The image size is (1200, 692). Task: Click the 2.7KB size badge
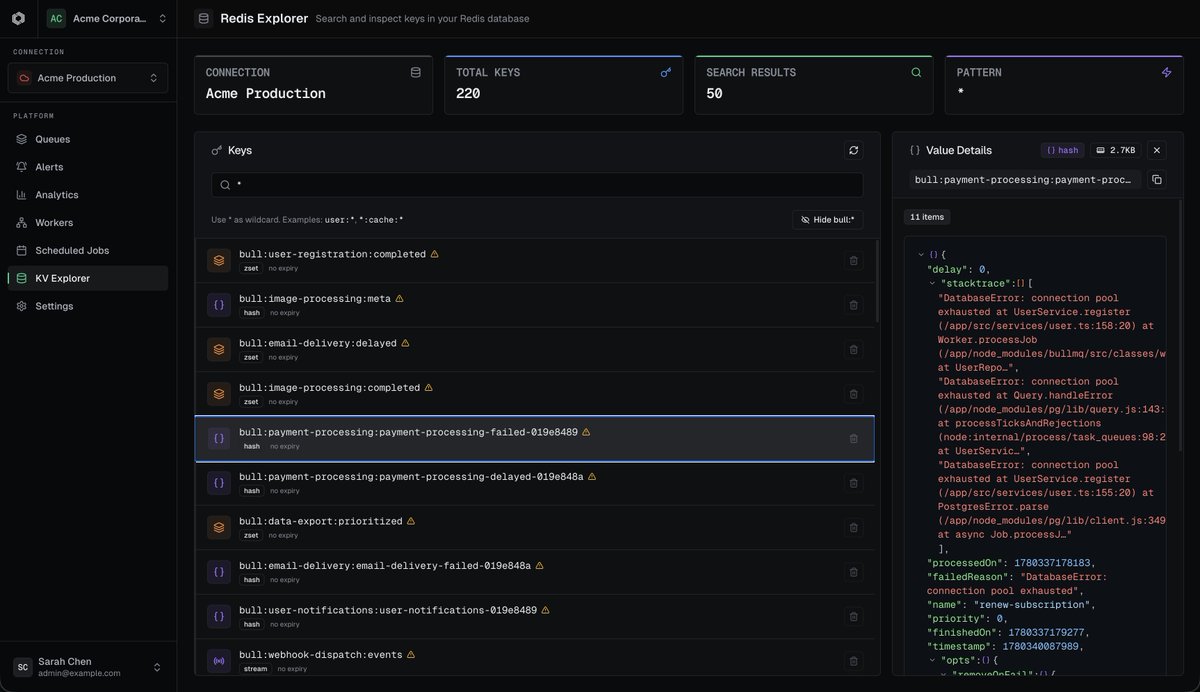1116,150
